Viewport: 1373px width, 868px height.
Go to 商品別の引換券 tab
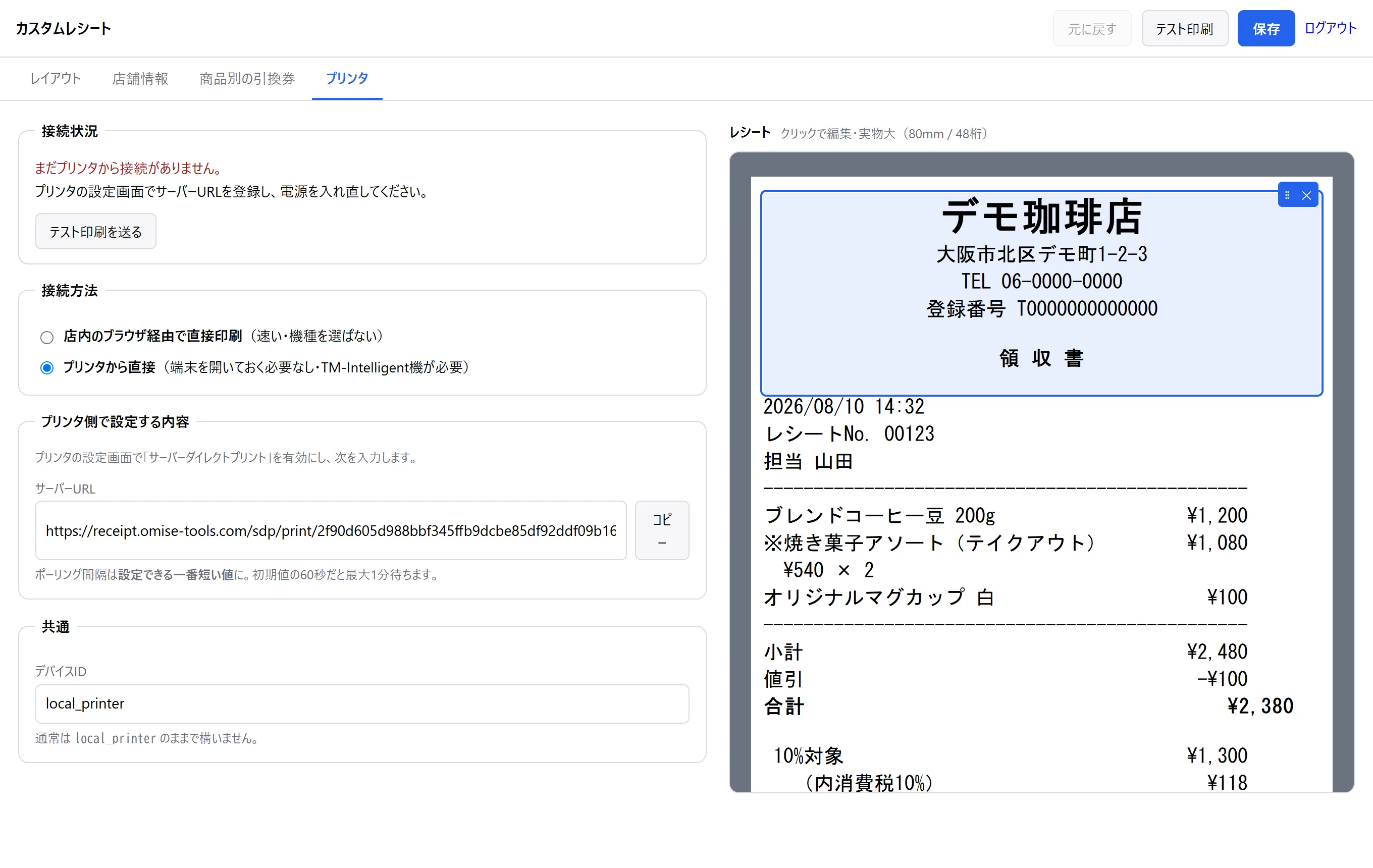click(x=247, y=78)
